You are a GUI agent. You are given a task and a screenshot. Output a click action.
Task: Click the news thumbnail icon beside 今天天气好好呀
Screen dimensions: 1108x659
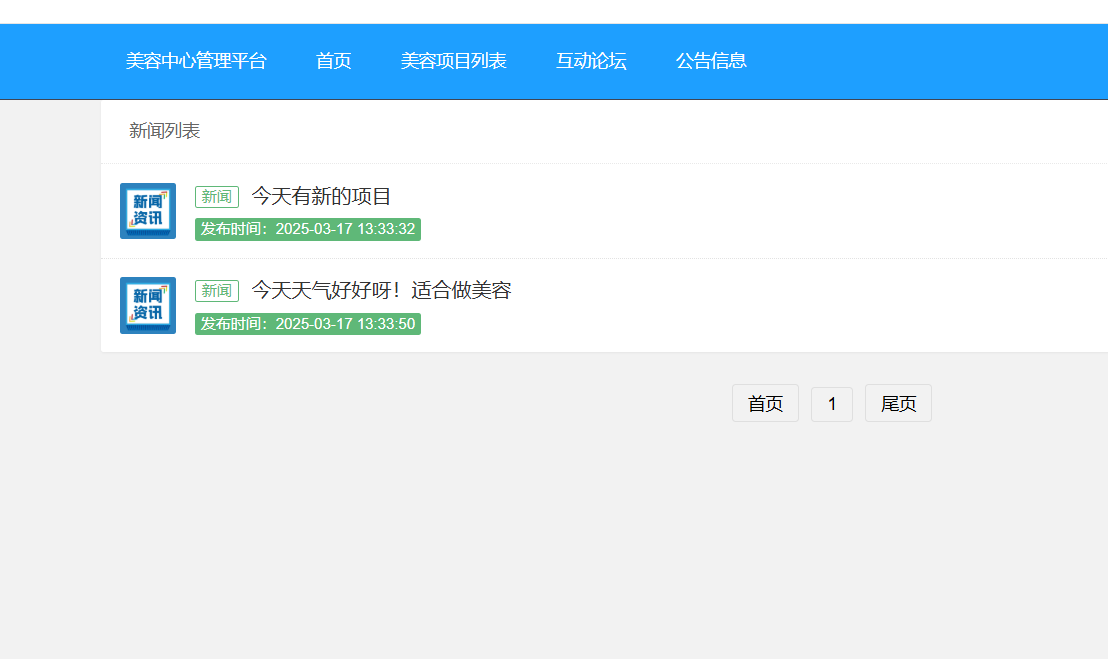point(148,306)
